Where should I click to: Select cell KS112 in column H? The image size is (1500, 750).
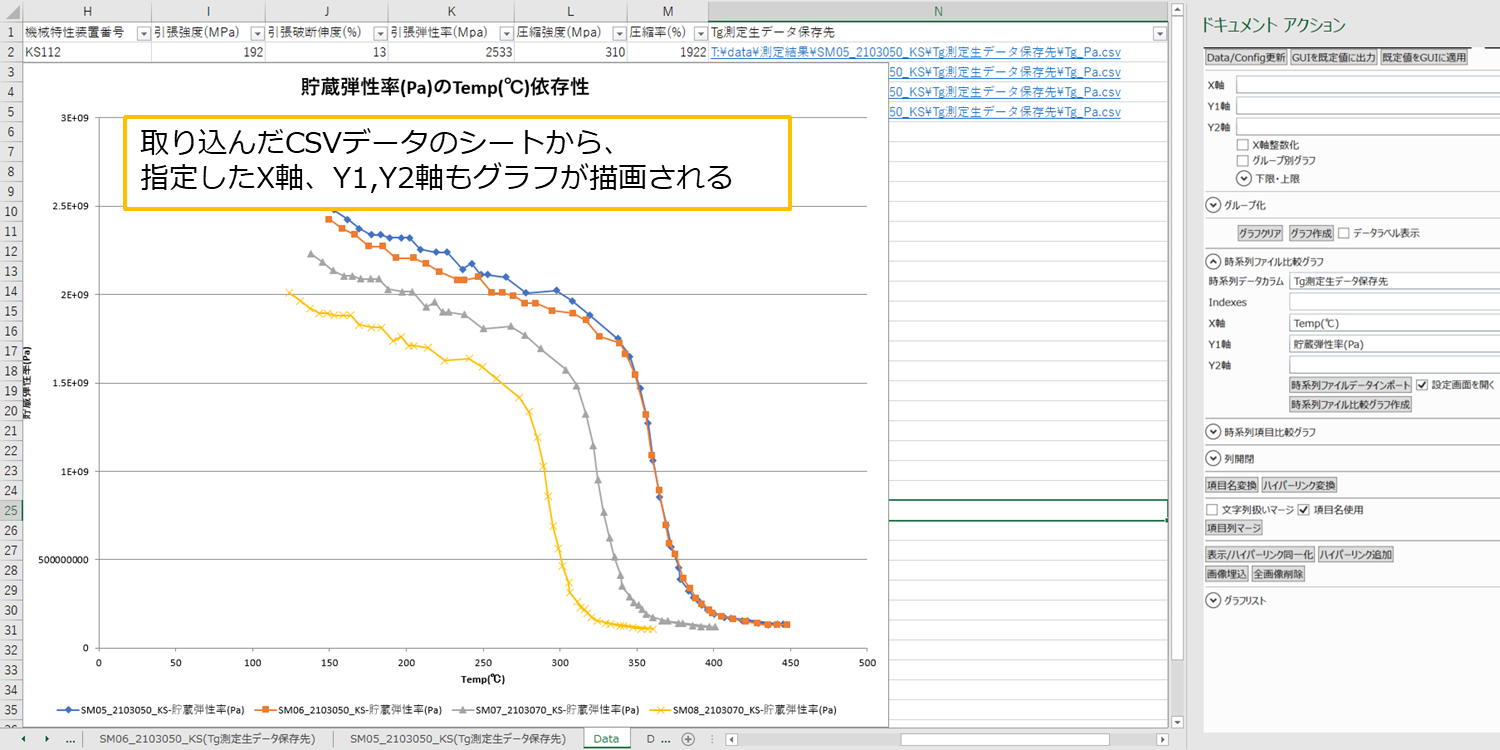point(87,52)
